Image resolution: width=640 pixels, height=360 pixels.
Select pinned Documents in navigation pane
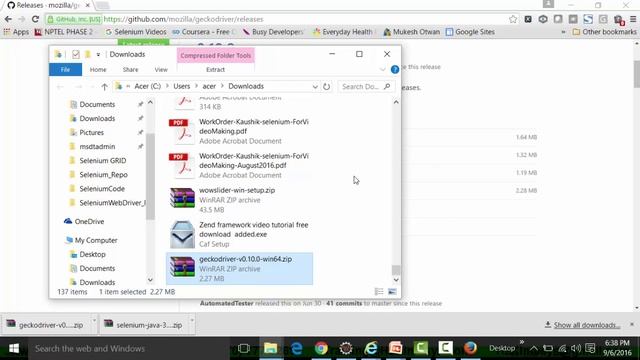(97, 104)
